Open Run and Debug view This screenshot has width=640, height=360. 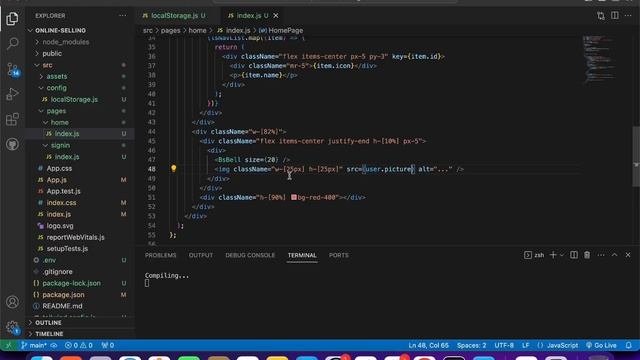[x=12, y=94]
